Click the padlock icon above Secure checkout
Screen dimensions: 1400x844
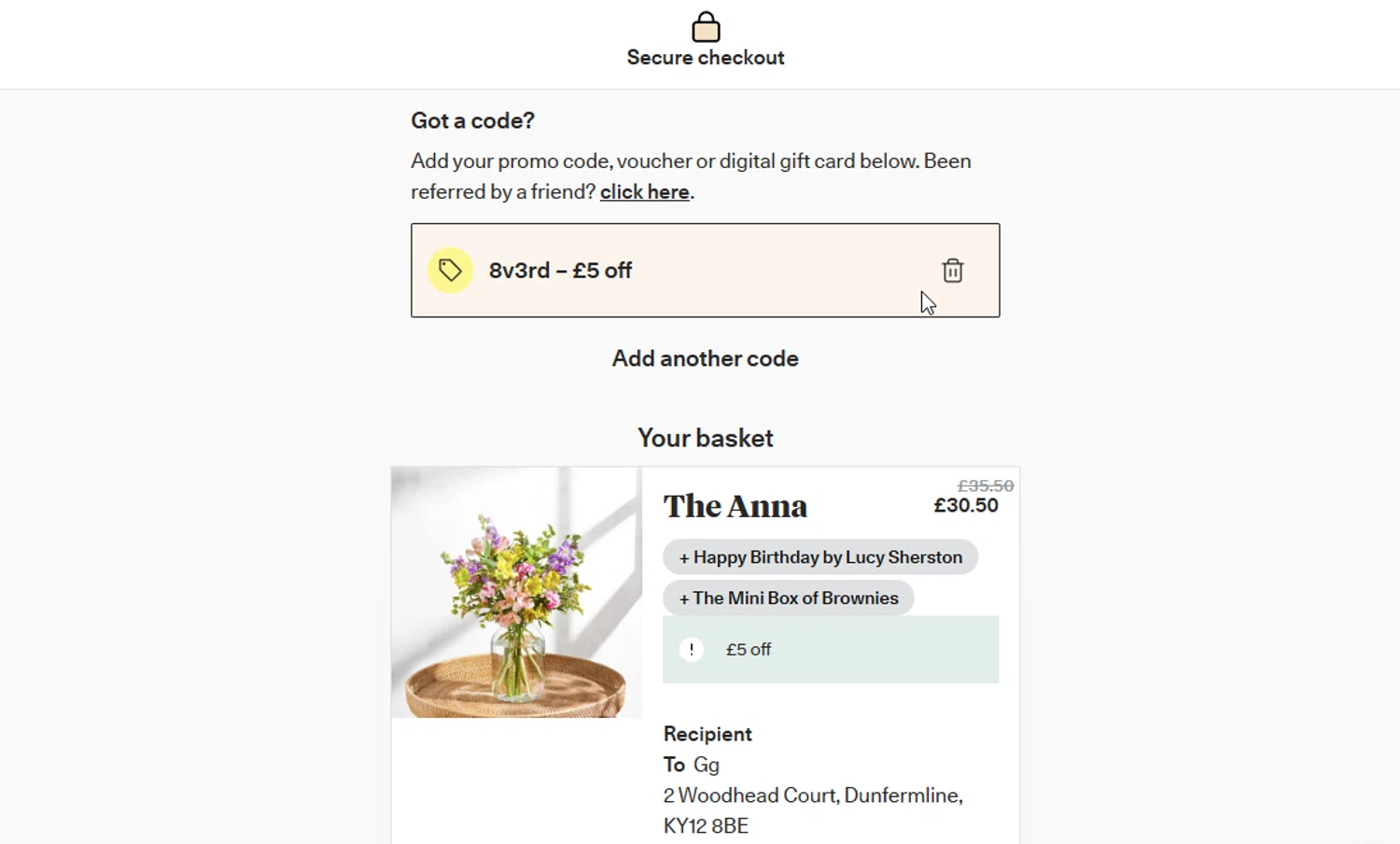pos(706,27)
